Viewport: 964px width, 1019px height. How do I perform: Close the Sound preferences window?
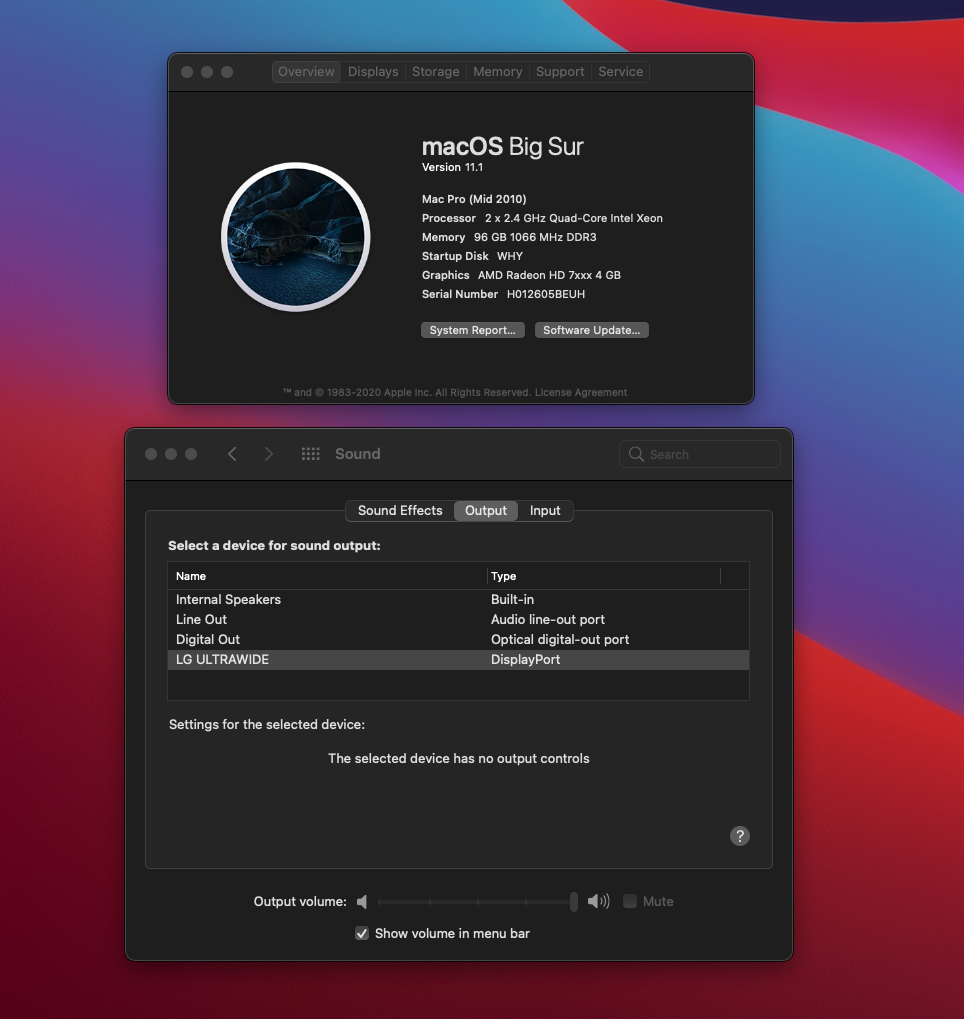pyautogui.click(x=151, y=454)
